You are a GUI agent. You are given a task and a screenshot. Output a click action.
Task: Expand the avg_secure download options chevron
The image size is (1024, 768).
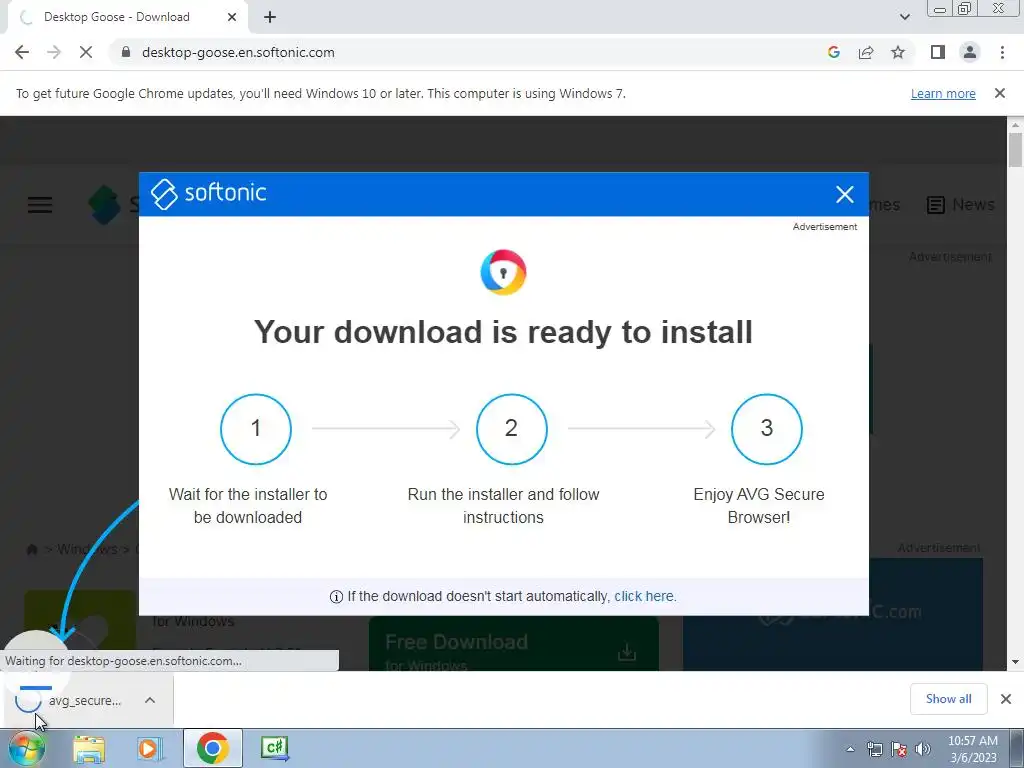click(150, 700)
